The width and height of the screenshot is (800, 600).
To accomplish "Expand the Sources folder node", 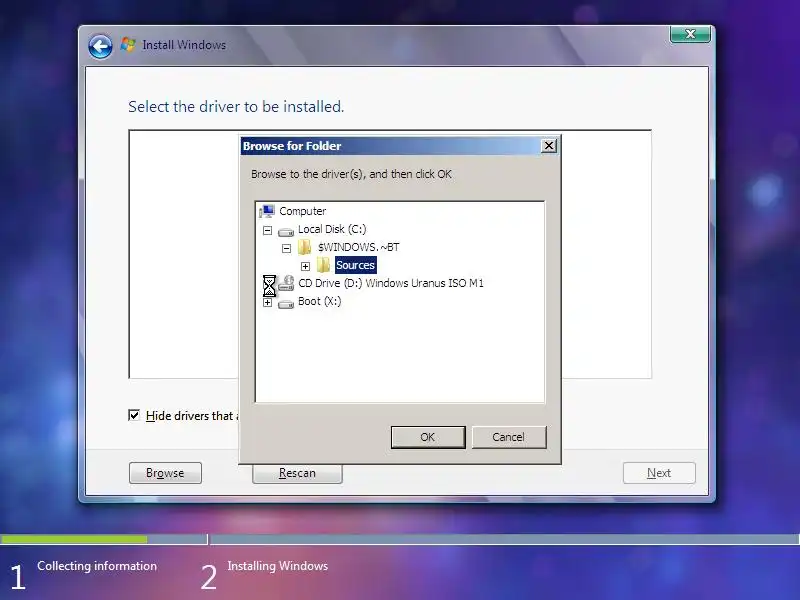I will point(305,266).
